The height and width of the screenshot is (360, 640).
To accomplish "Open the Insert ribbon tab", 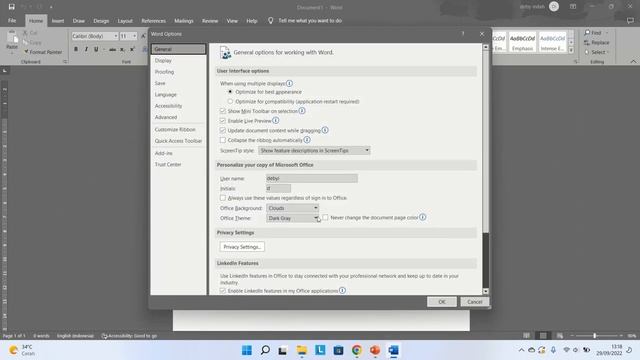I will click(58, 21).
